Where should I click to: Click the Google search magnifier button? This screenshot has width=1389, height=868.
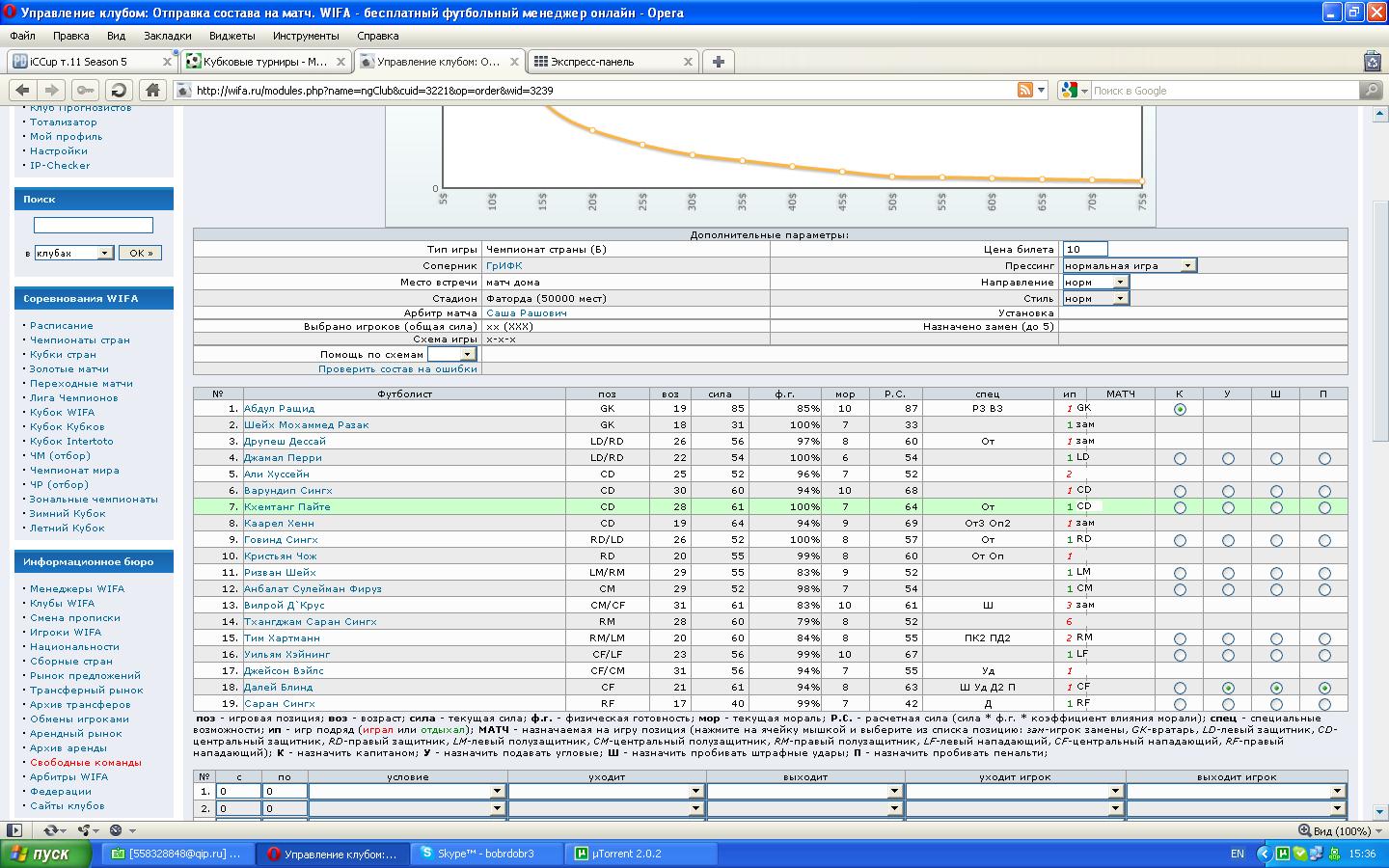[1371, 90]
